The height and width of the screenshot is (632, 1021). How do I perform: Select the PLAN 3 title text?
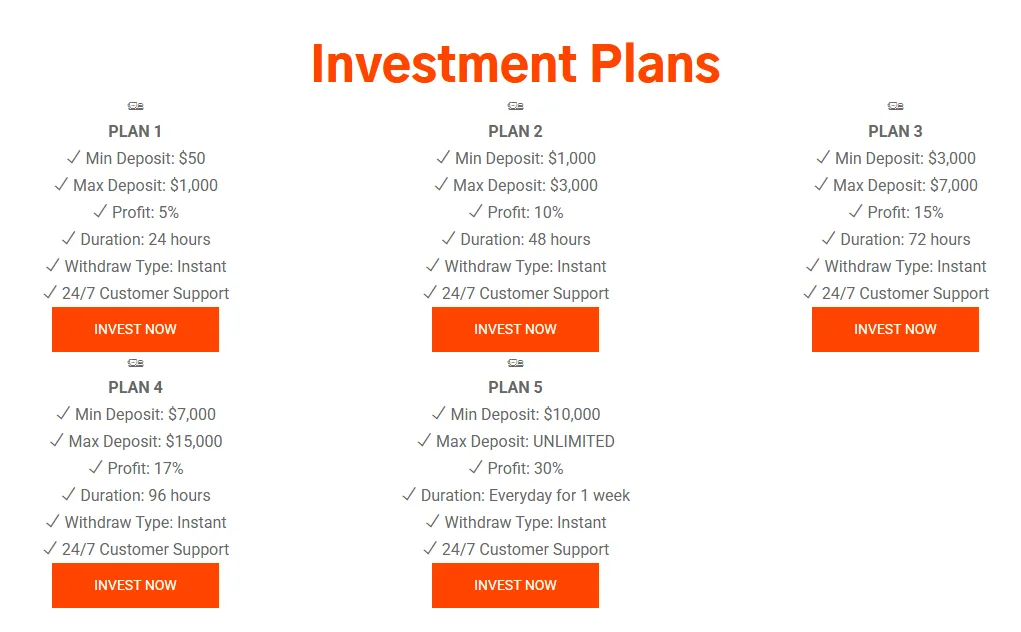click(x=895, y=131)
